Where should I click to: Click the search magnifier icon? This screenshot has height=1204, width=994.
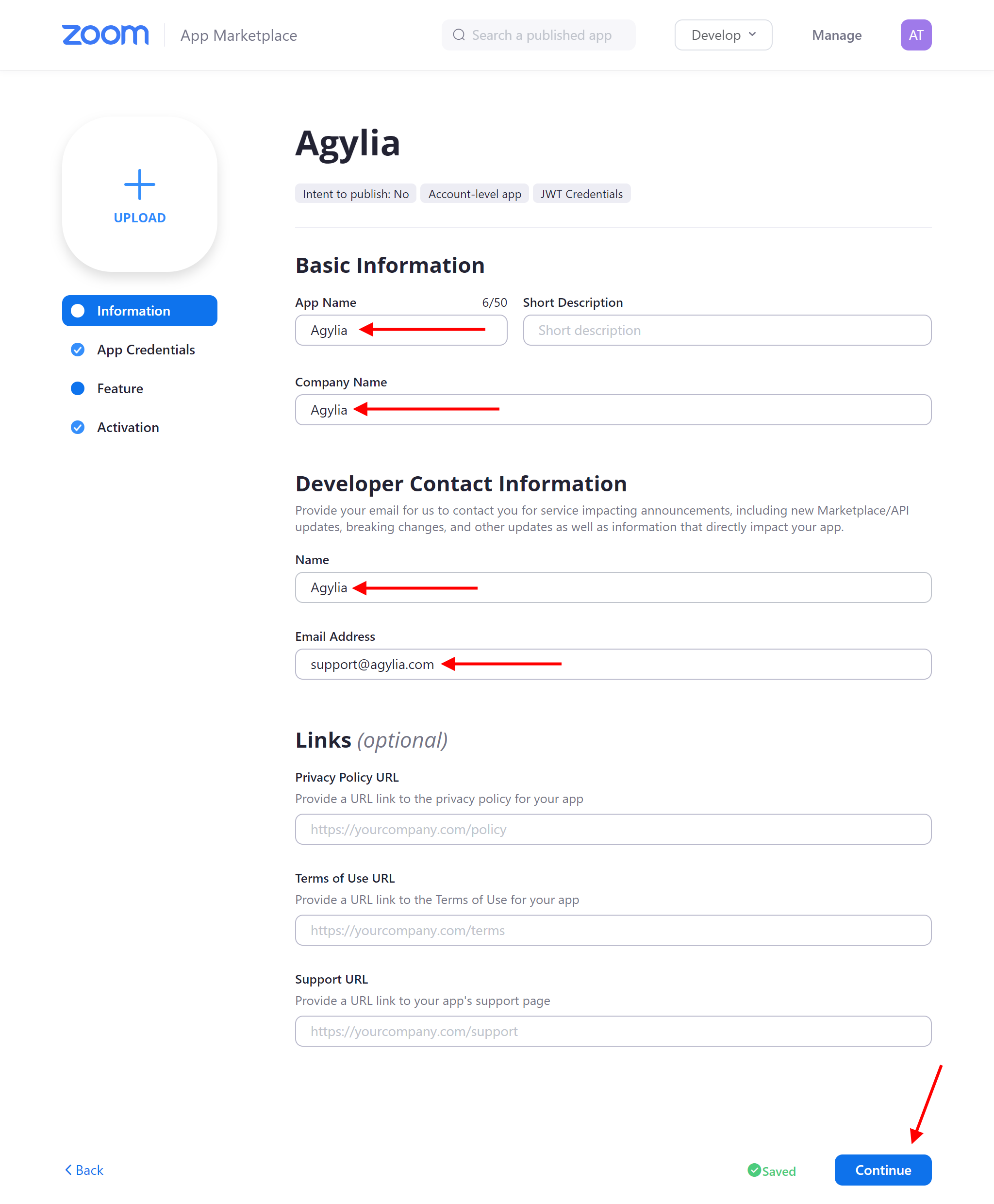tap(459, 35)
